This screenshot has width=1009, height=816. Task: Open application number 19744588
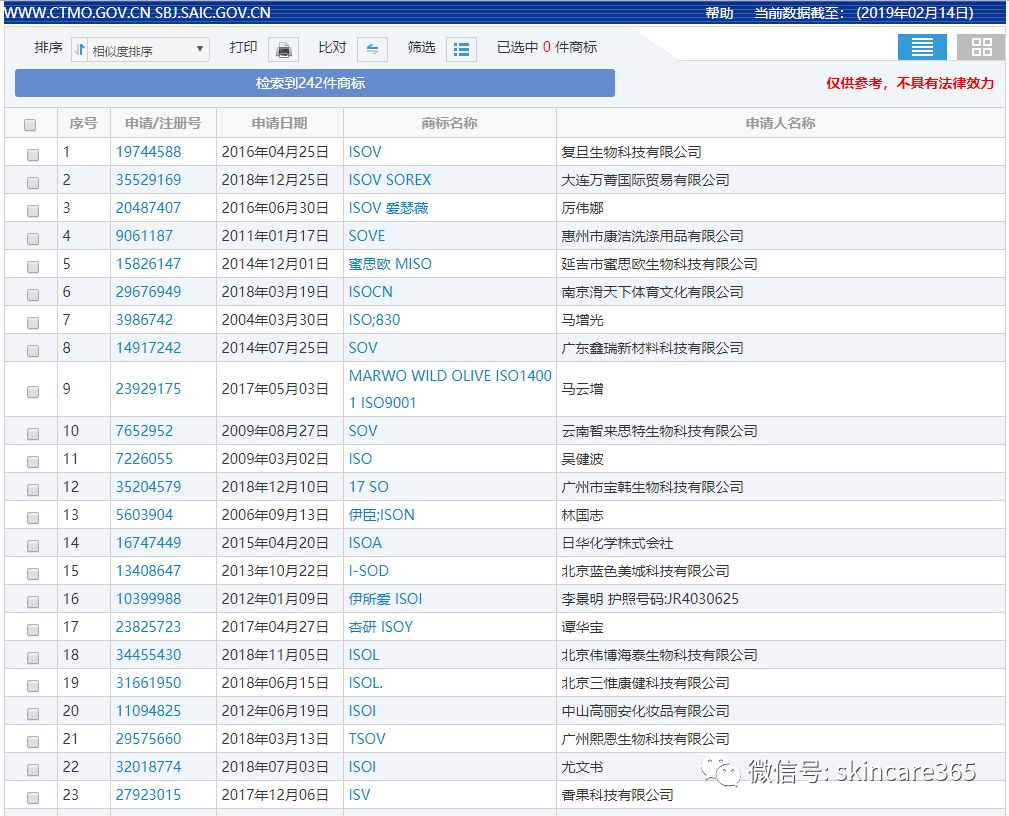[x=163, y=151]
